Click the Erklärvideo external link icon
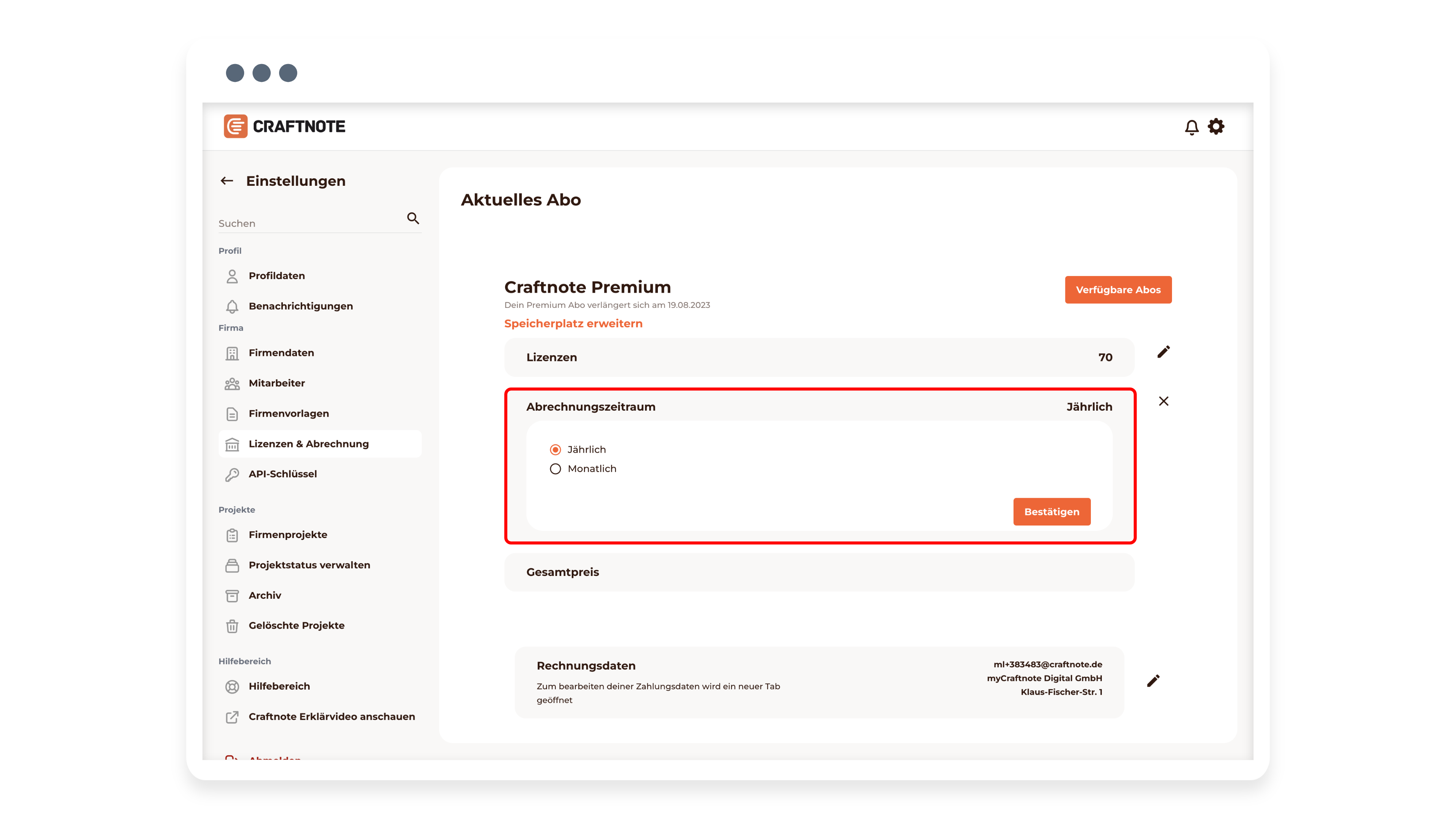Viewport: 1456px width, 819px height. [232, 717]
